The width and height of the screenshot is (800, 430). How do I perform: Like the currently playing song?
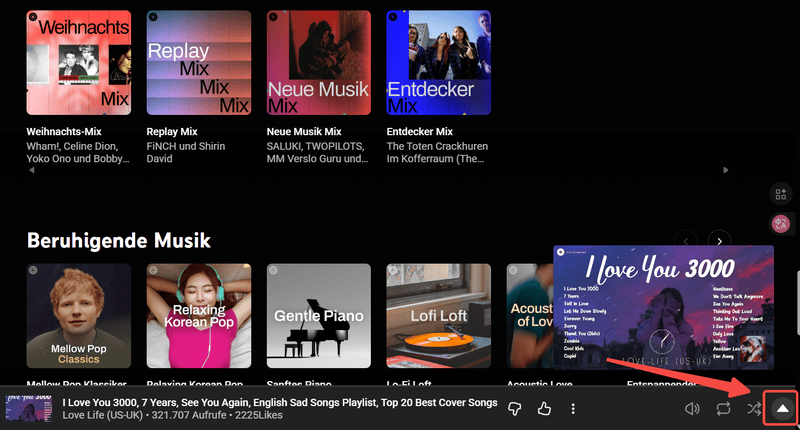544,408
